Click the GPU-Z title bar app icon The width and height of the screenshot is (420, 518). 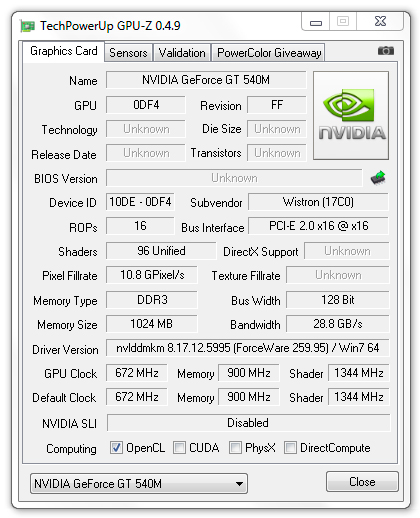(x=27, y=26)
